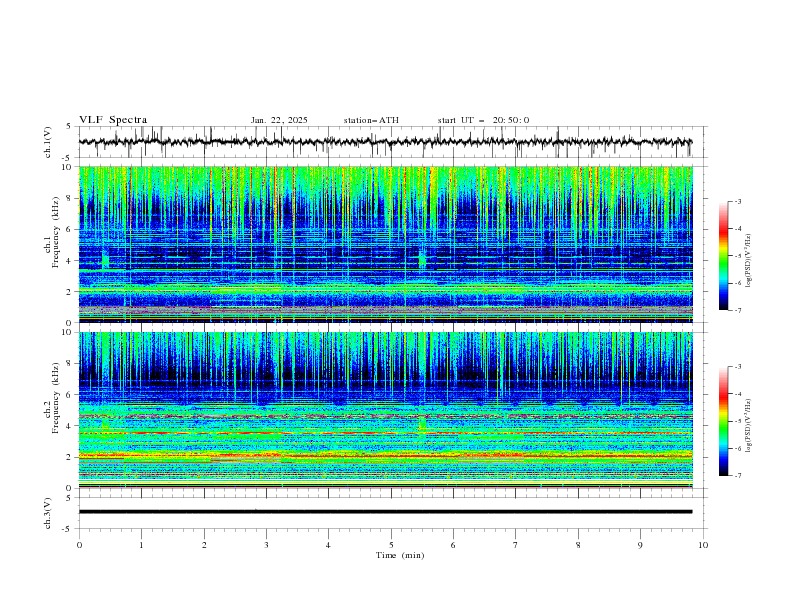Pick the ch.1 PSD color scale bar

[x=723, y=256]
